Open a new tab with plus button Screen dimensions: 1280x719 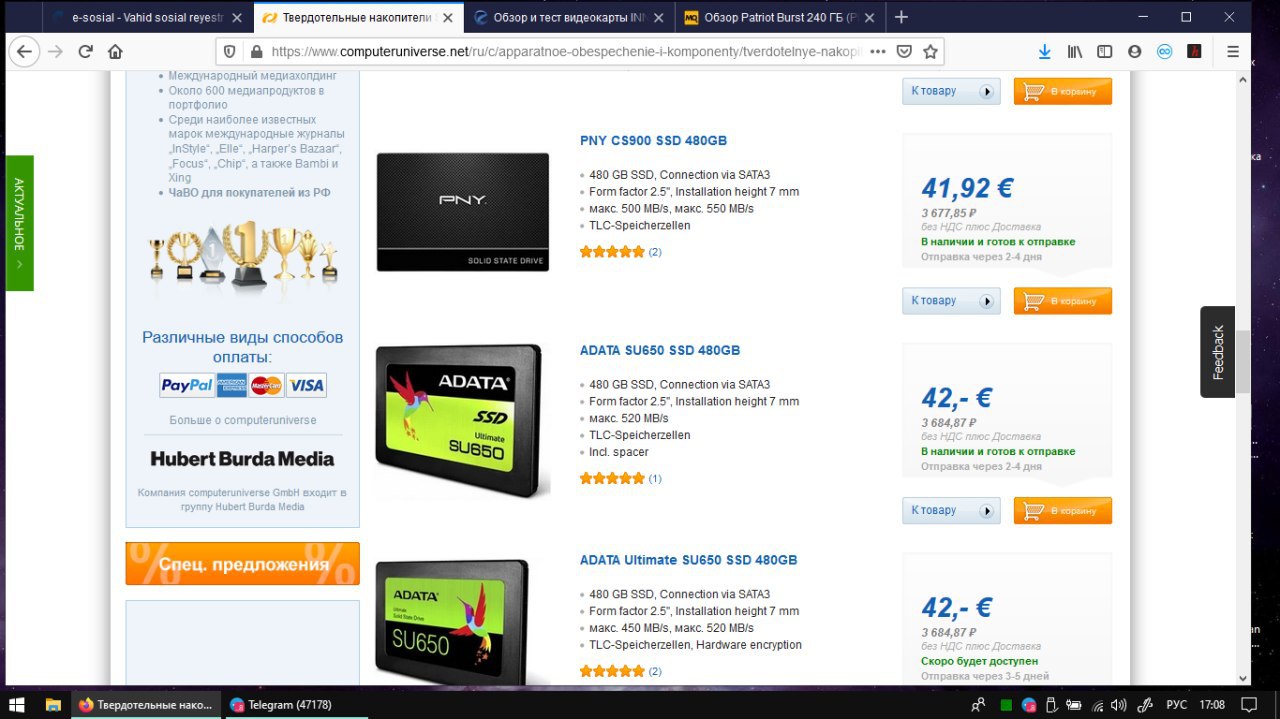901,17
